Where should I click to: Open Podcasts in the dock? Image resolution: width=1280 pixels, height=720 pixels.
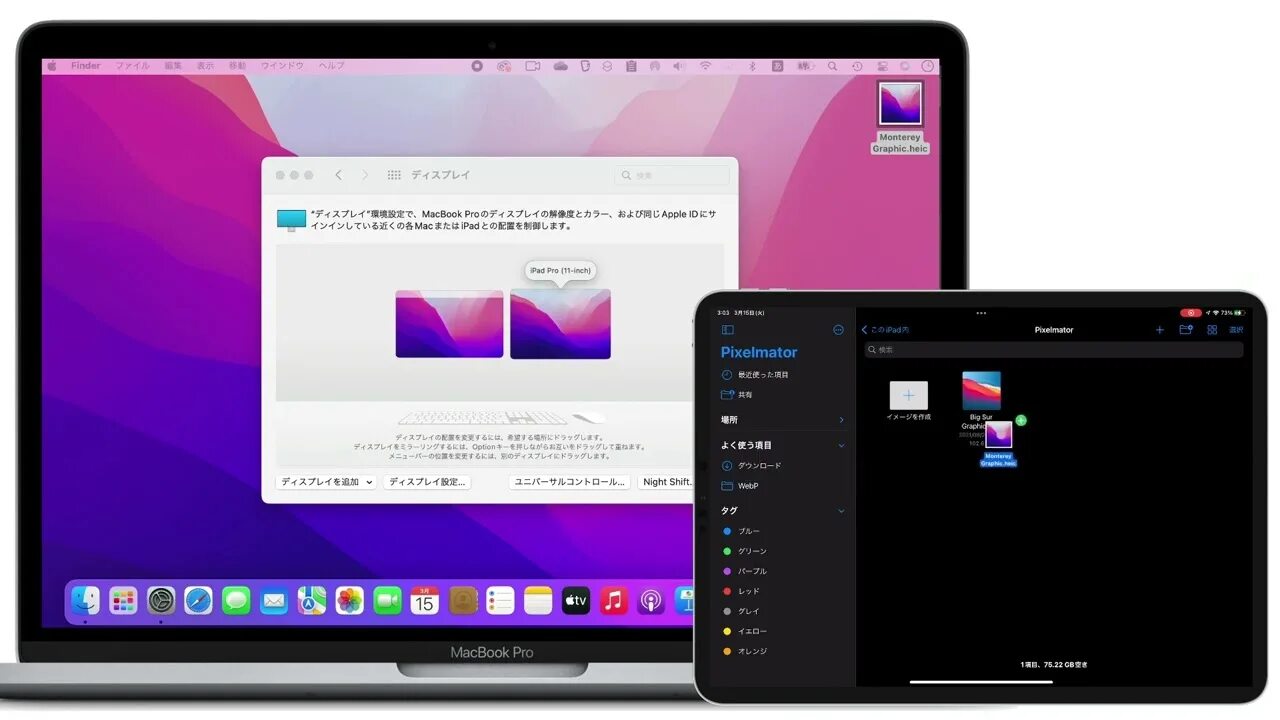click(x=651, y=600)
